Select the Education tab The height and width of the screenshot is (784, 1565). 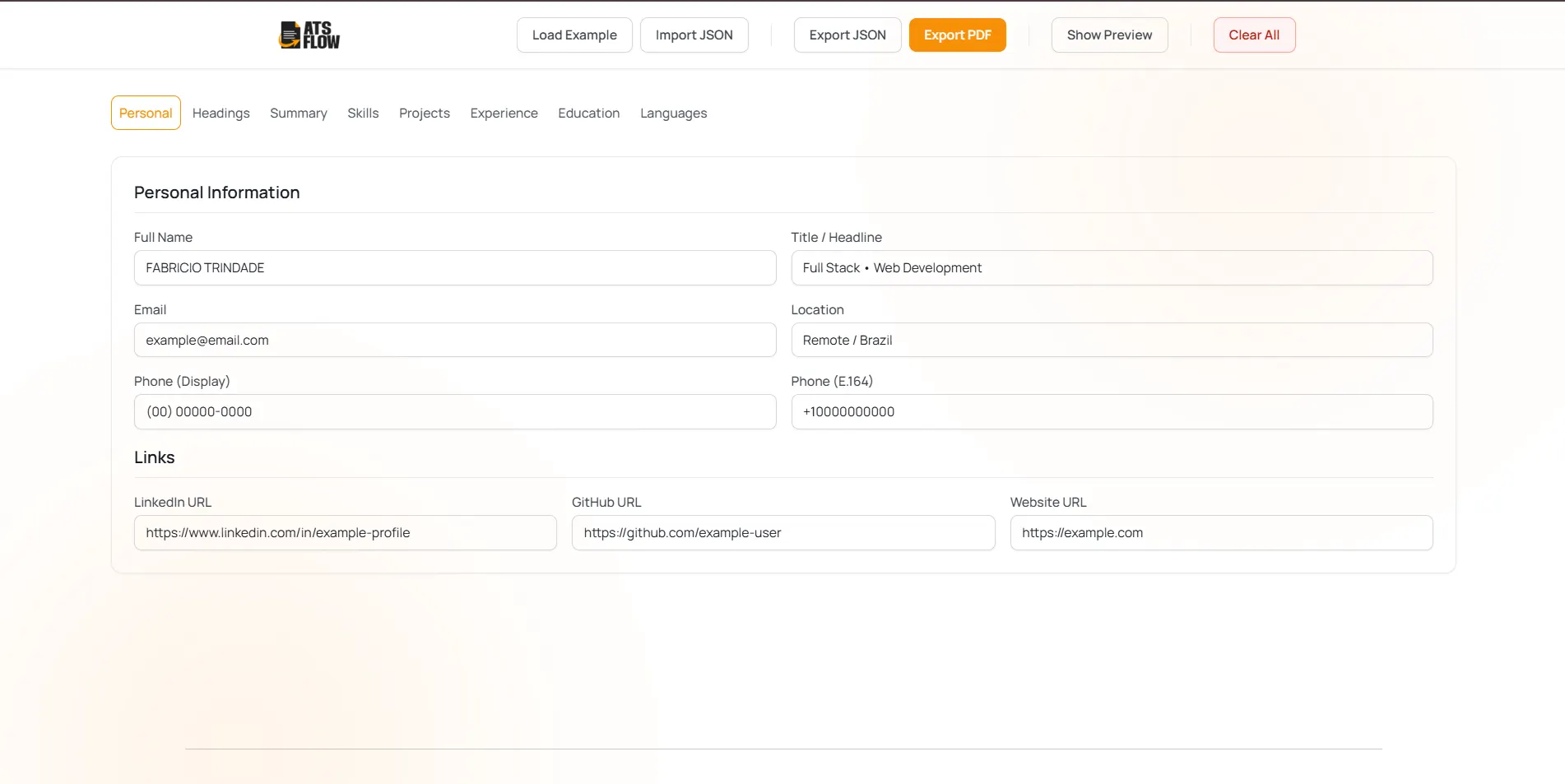[588, 114]
